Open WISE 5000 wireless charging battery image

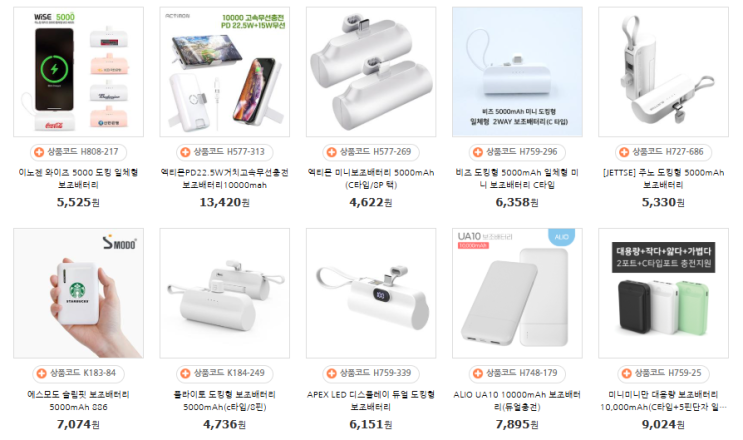(78, 72)
